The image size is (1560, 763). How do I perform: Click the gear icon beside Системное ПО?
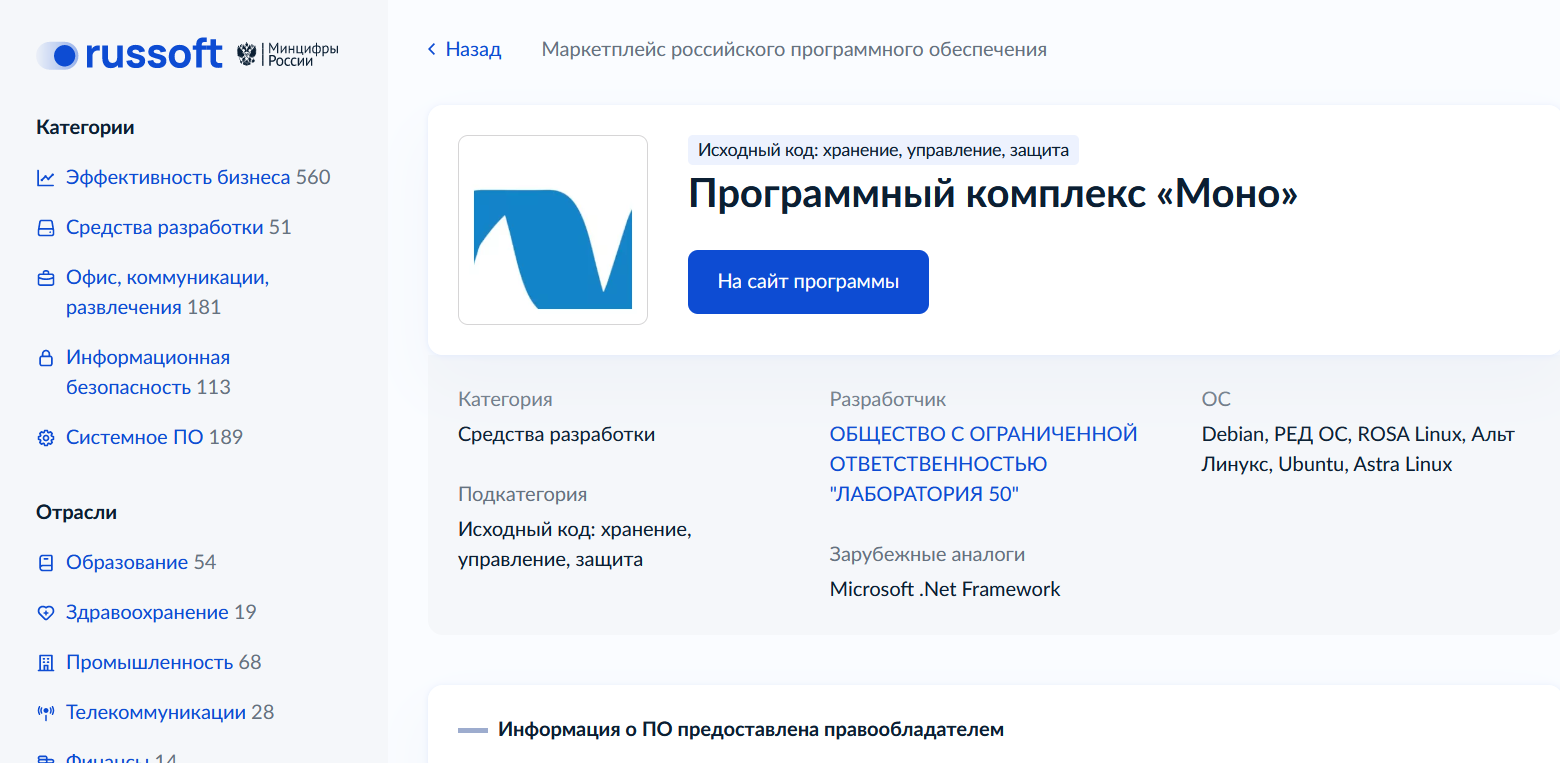(x=45, y=438)
